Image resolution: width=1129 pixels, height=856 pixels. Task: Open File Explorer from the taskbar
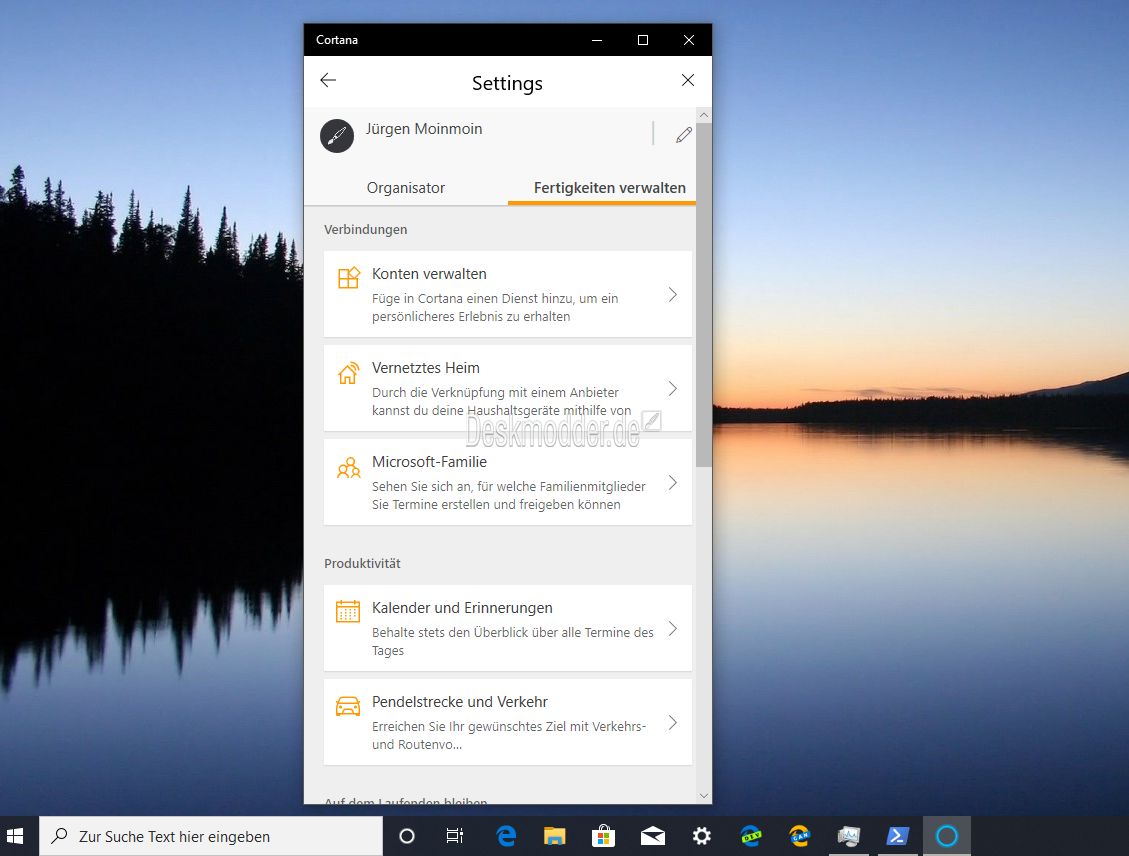(554, 836)
